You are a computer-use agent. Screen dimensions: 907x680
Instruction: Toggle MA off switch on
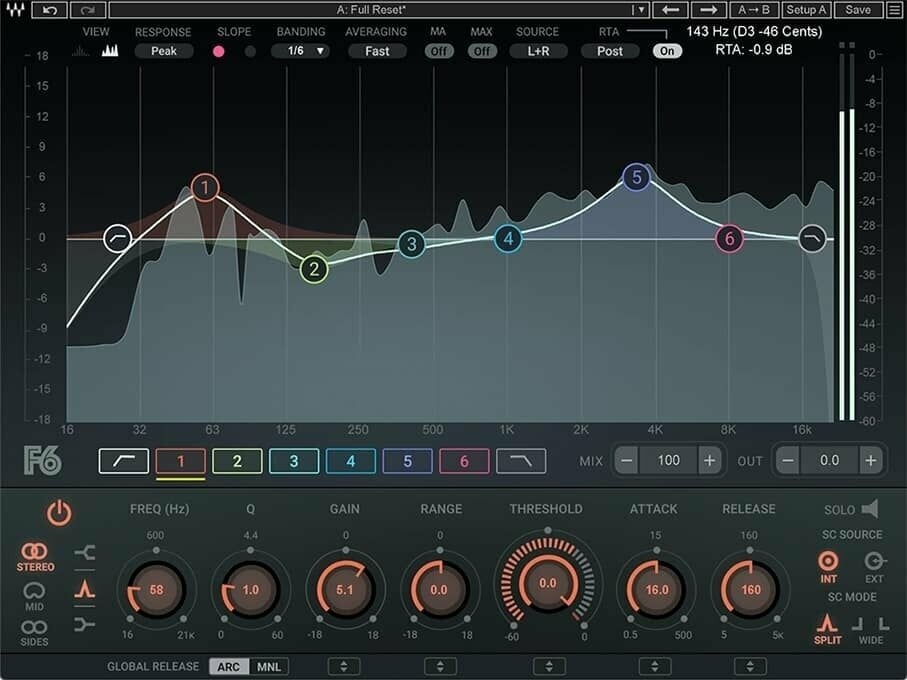coord(438,50)
